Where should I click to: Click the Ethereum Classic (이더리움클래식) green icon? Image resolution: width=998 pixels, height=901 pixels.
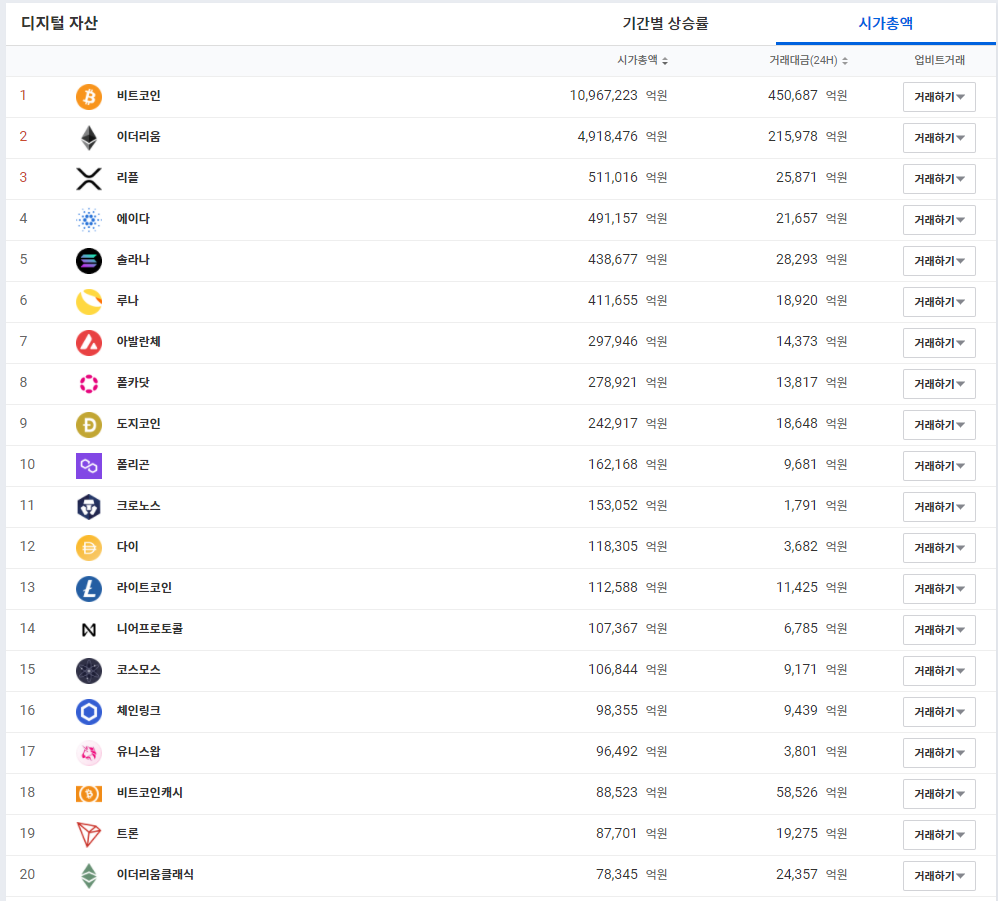89,876
